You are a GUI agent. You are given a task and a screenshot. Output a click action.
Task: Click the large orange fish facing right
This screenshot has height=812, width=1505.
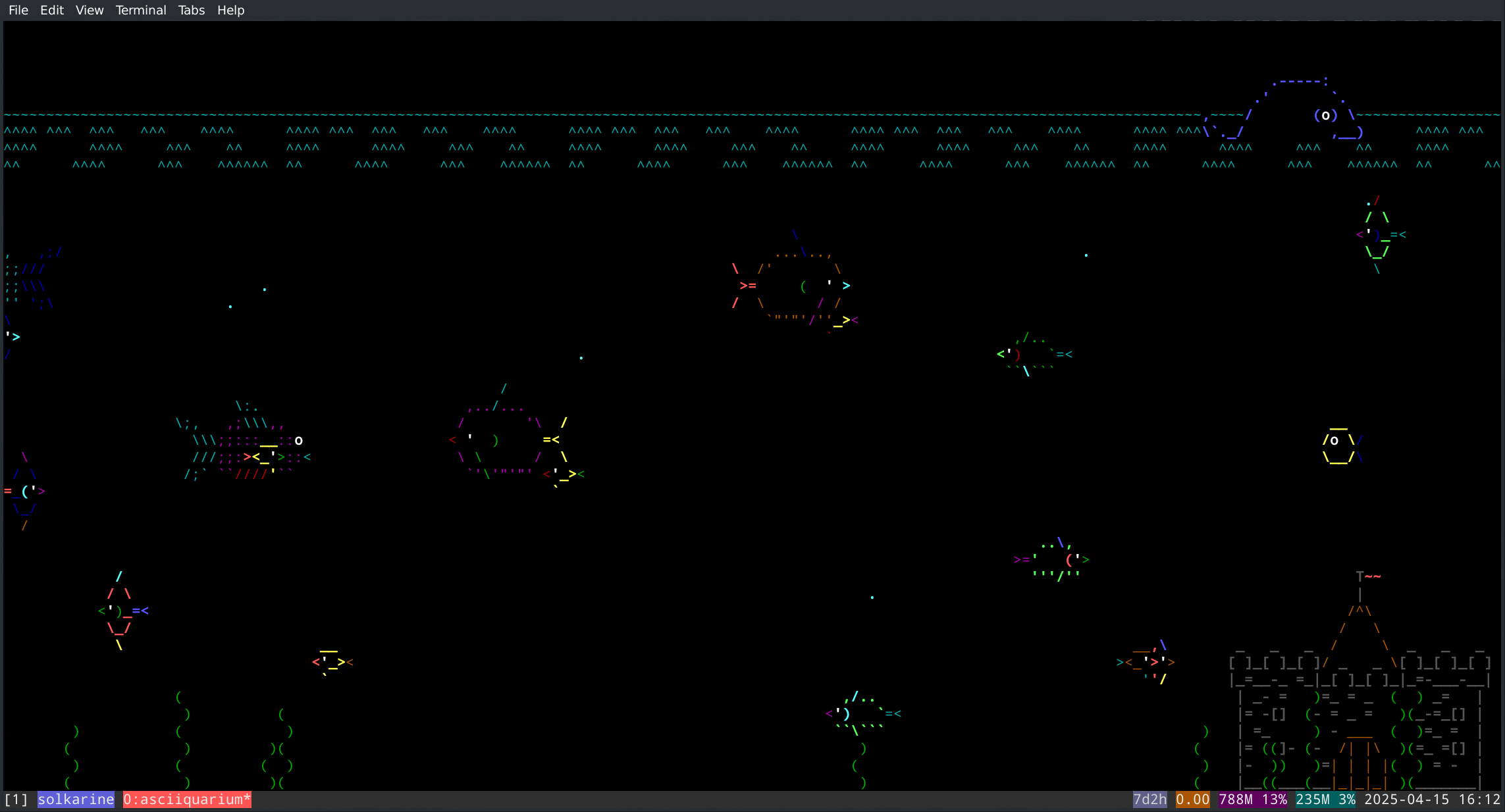pyautogui.click(x=799, y=286)
